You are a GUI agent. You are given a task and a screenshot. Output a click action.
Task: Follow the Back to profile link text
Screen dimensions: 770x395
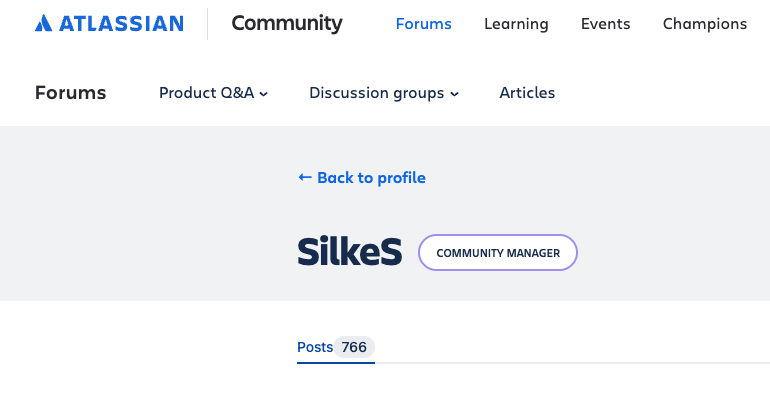click(371, 177)
